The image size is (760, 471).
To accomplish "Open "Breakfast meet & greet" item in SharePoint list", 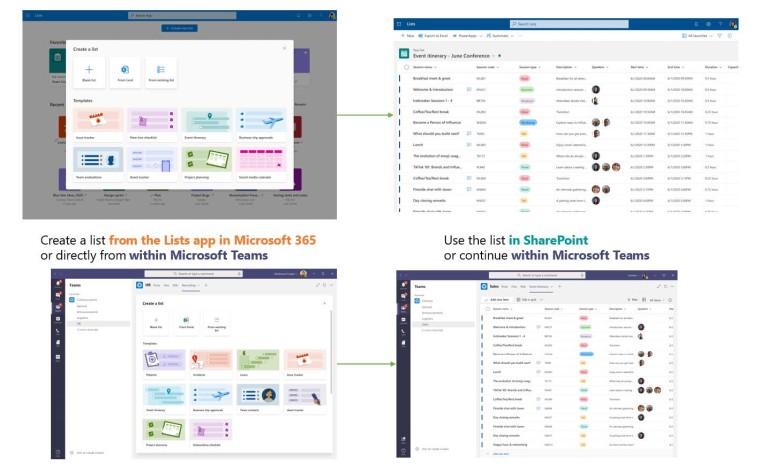I will (x=431, y=78).
